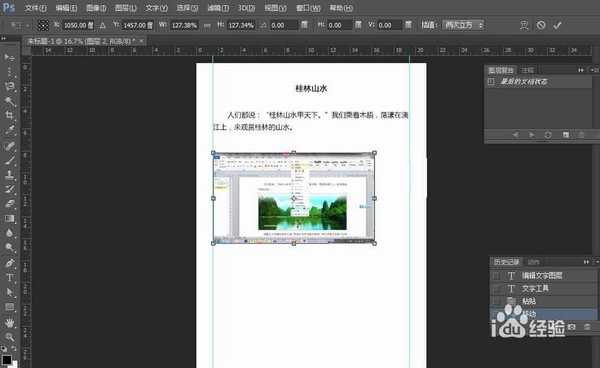Select the Blur tool
The width and height of the screenshot is (600, 368).
(9, 233)
